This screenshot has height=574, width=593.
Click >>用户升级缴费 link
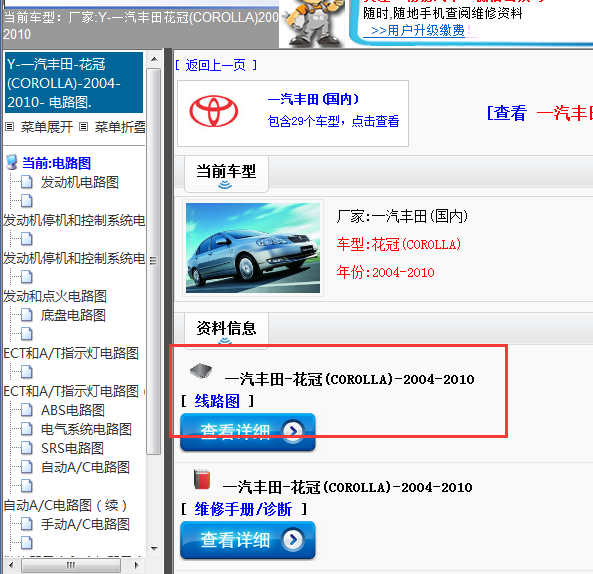pyautogui.click(x=418, y=30)
